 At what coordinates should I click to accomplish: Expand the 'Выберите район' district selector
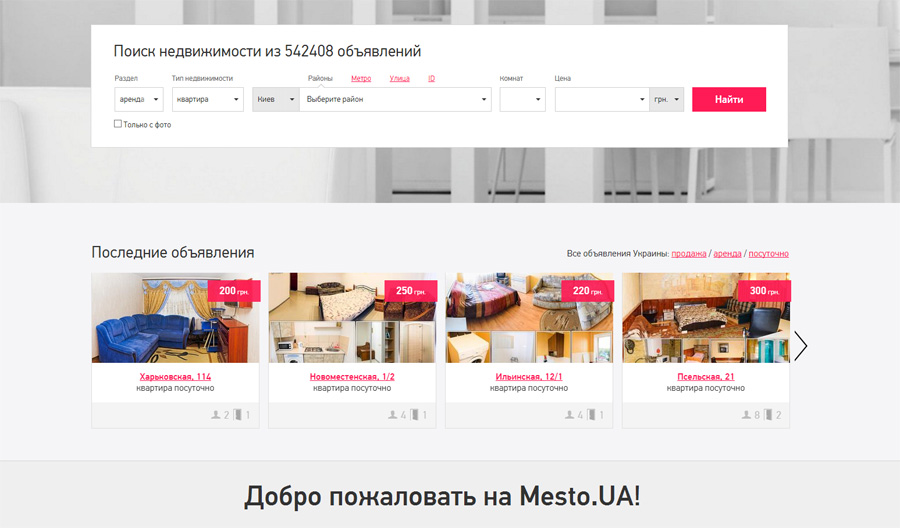pos(395,99)
